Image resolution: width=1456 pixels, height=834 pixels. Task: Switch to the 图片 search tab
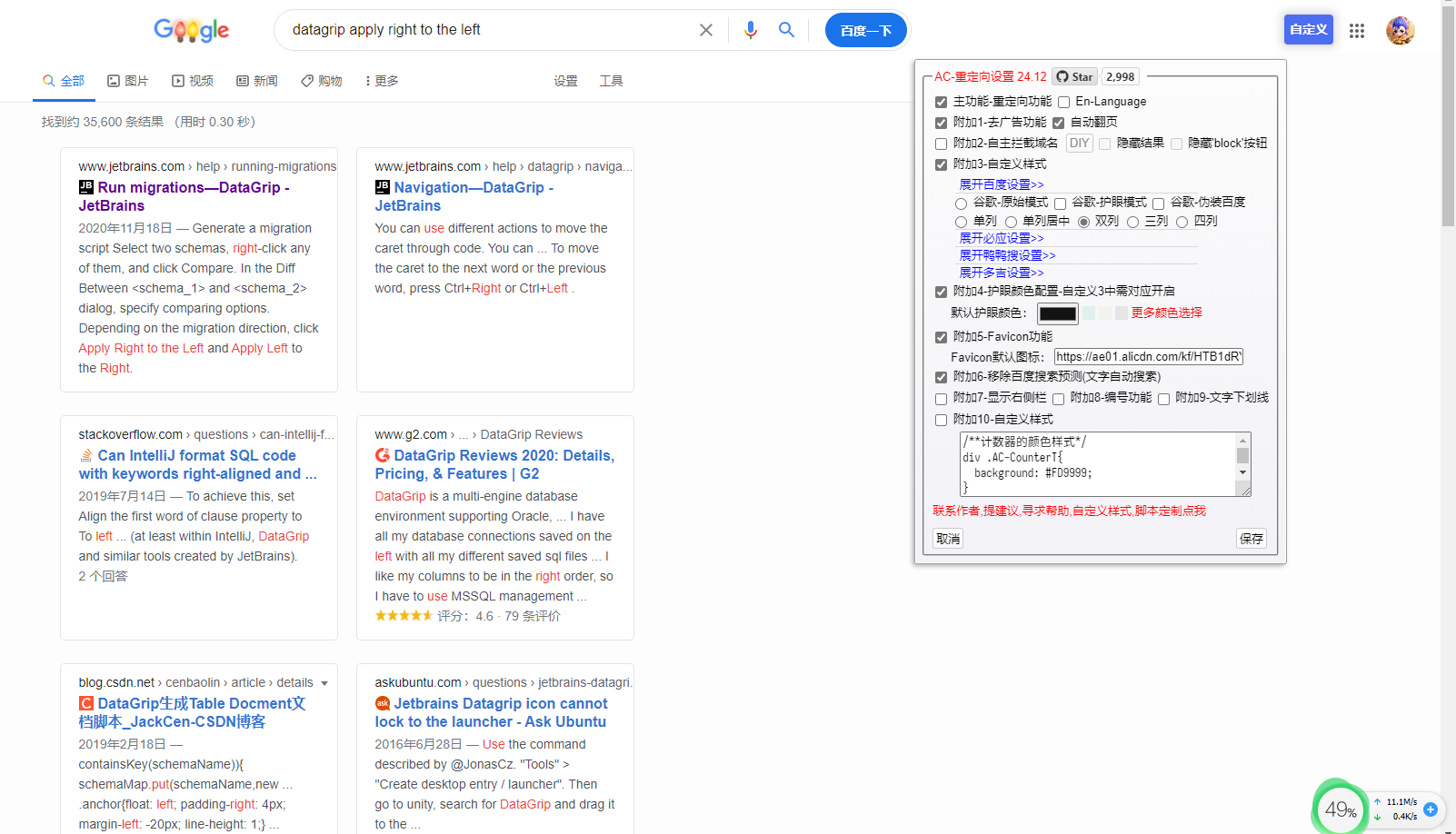128,80
